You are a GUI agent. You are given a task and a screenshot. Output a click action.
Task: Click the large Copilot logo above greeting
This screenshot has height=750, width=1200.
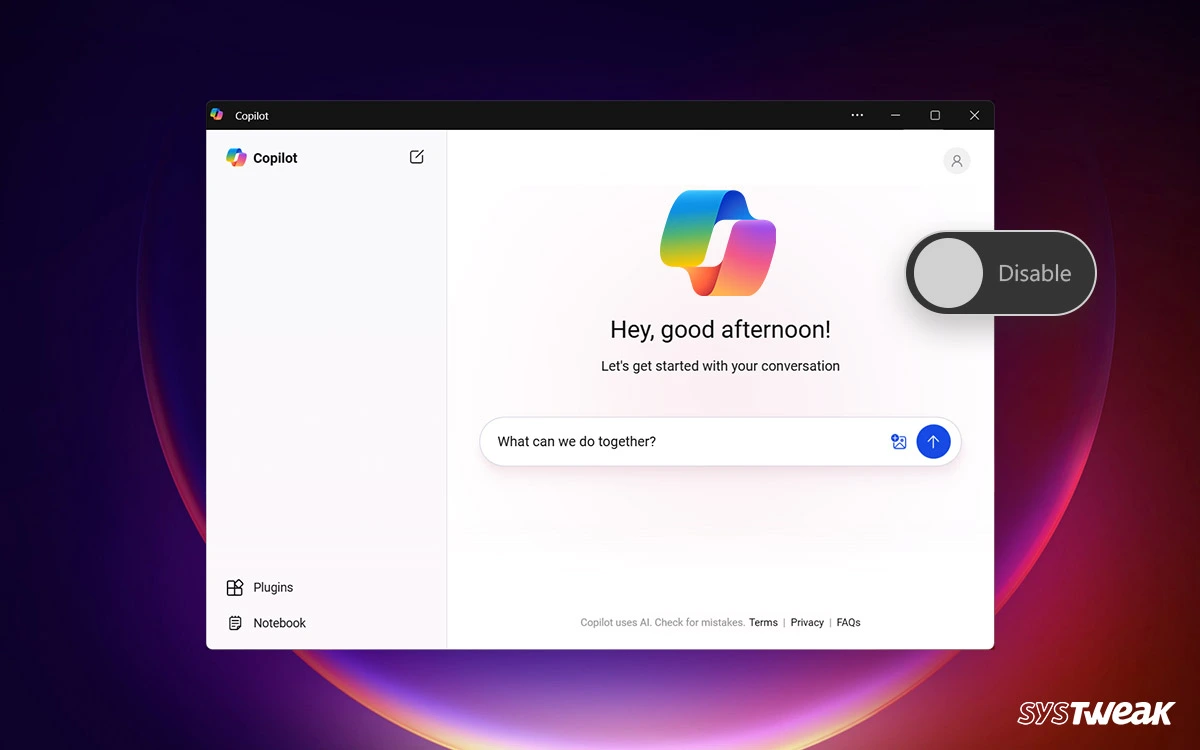(718, 243)
